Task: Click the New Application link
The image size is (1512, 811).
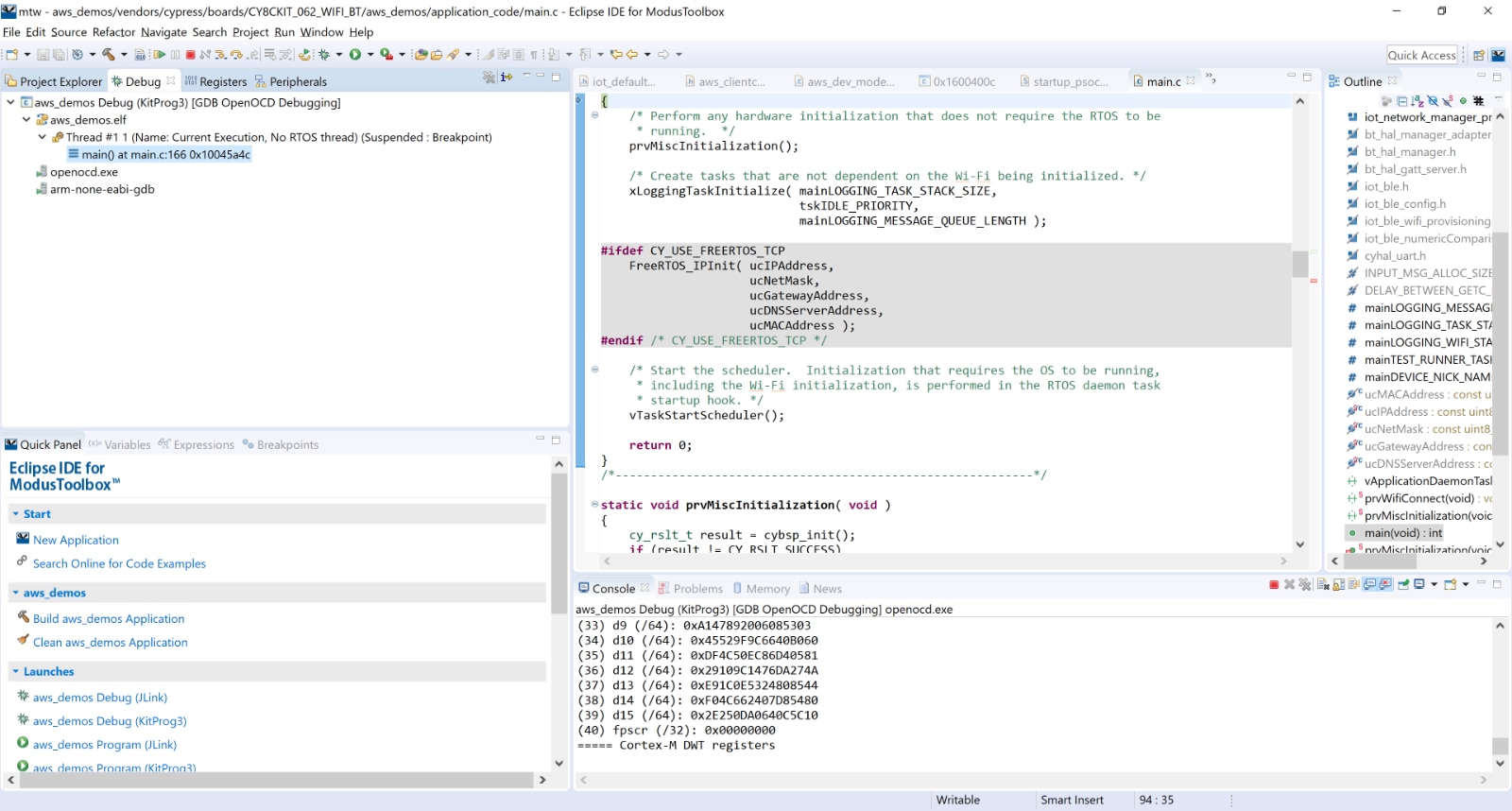Action: pos(76,541)
